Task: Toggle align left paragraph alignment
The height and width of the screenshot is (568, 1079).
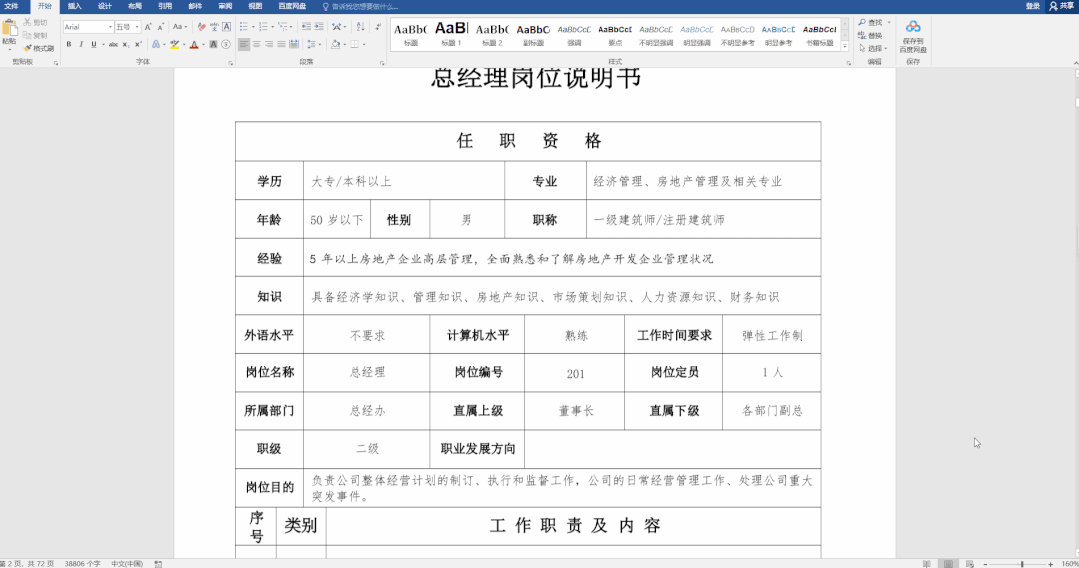Action: (244, 44)
